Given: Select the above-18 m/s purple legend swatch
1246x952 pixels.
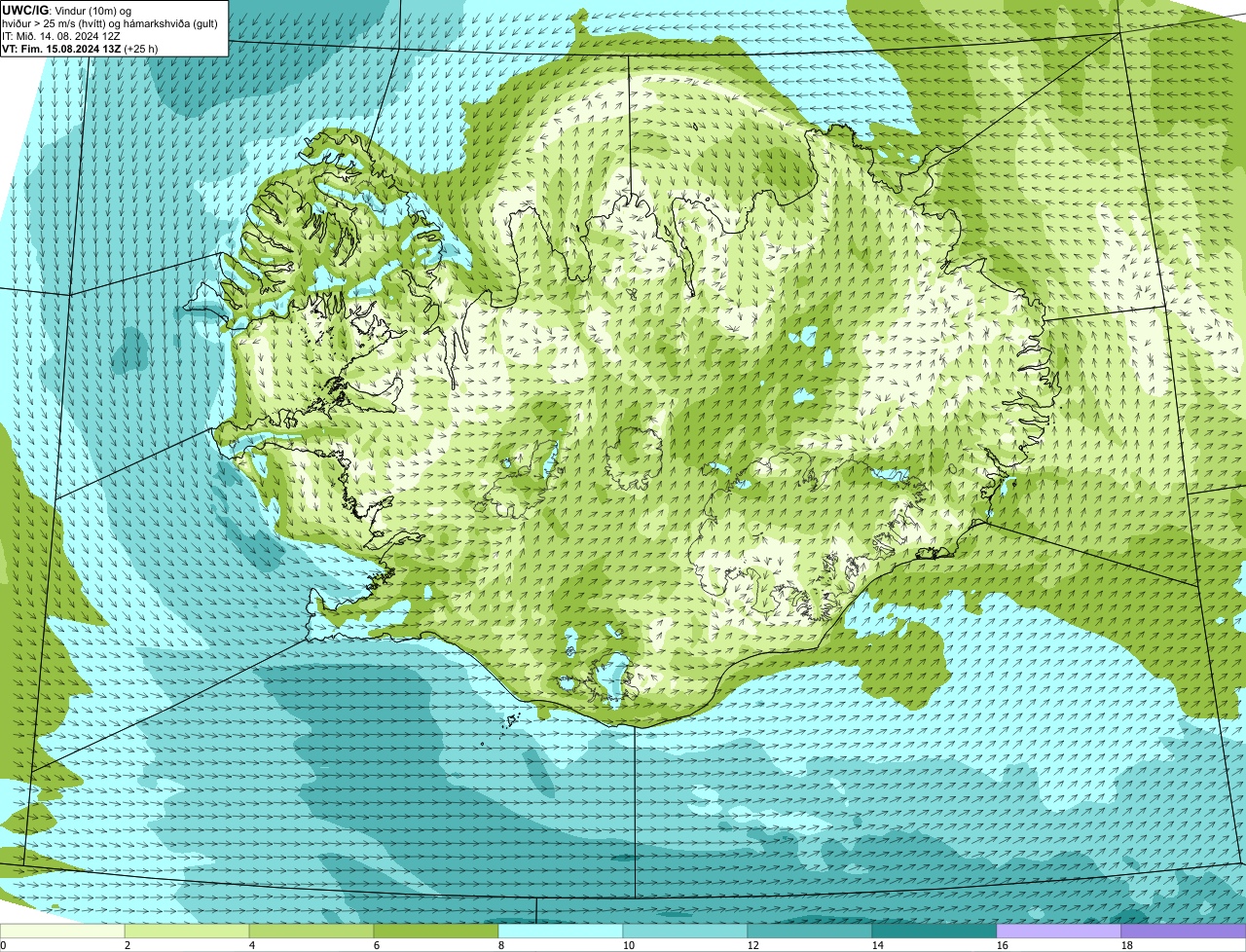Looking at the screenshot, I should tap(1184, 931).
